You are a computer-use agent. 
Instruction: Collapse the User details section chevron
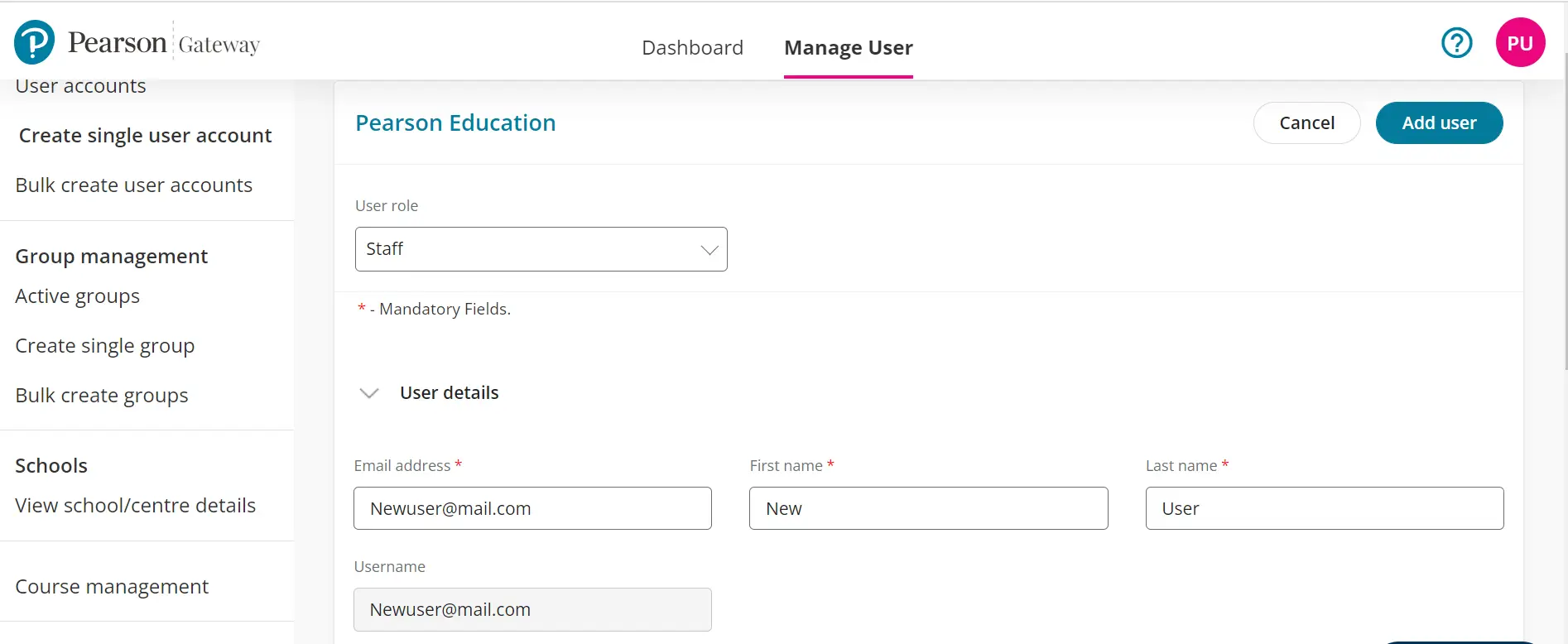click(369, 393)
